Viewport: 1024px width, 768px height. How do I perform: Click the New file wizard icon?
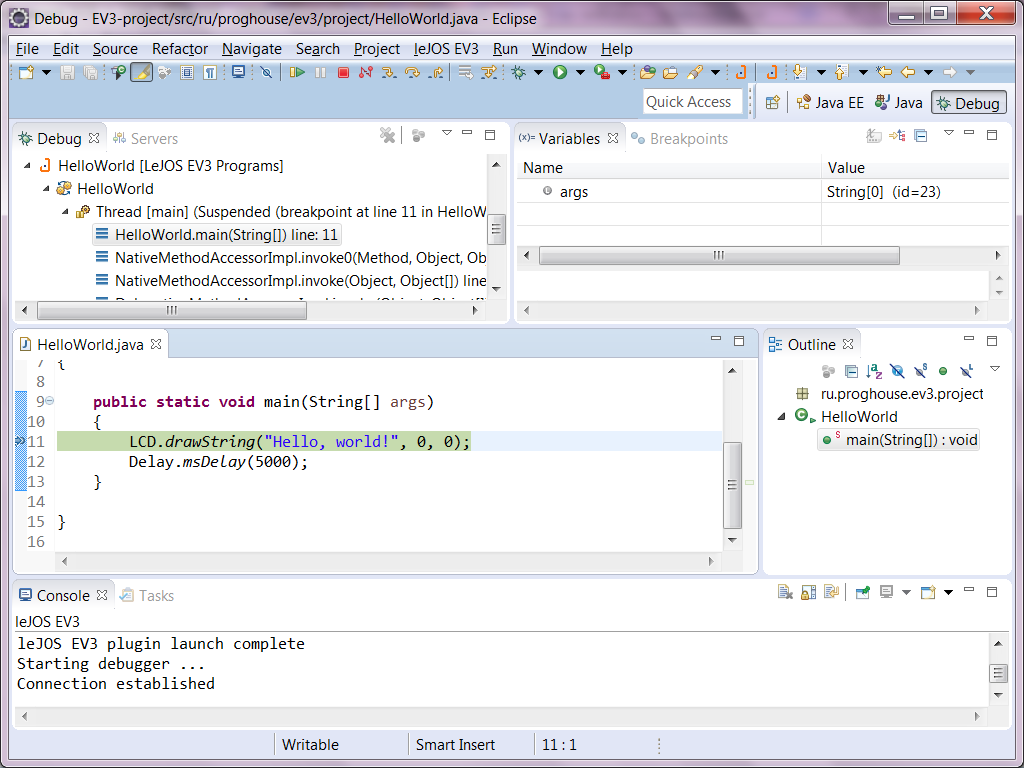[x=26, y=72]
